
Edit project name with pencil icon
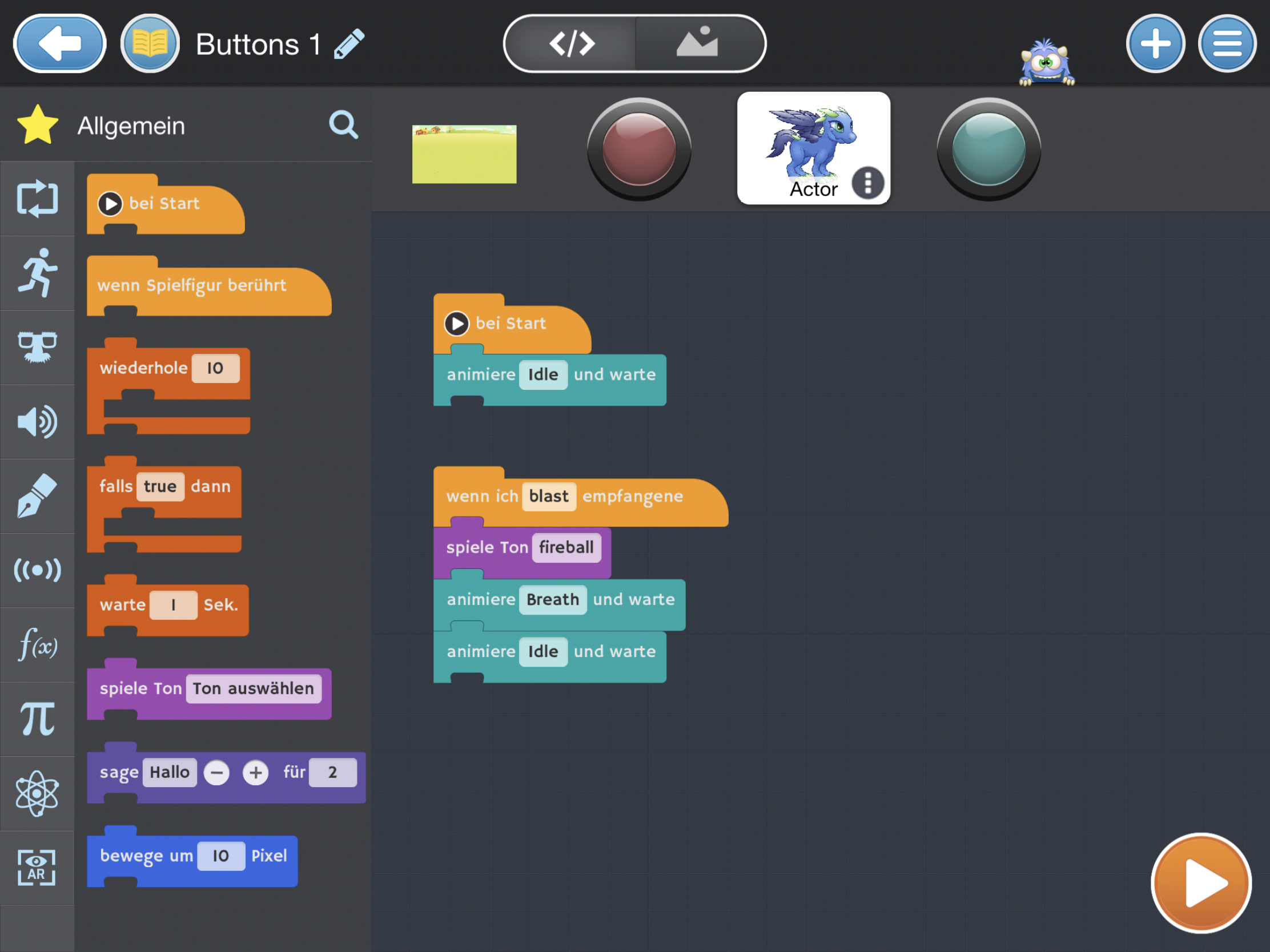coord(349,44)
